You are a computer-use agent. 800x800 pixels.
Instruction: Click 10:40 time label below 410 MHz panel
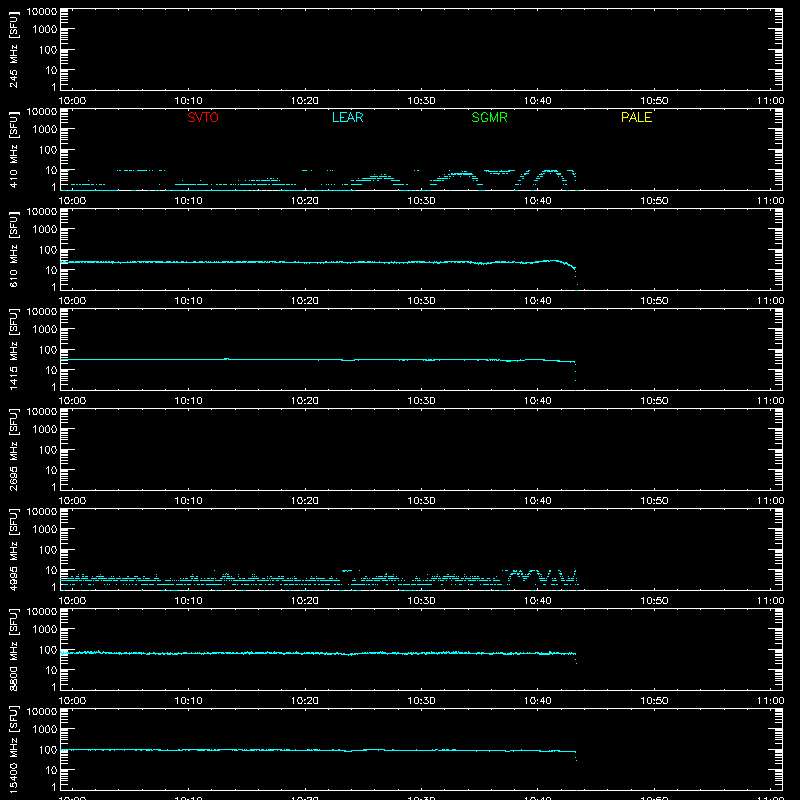(537, 201)
